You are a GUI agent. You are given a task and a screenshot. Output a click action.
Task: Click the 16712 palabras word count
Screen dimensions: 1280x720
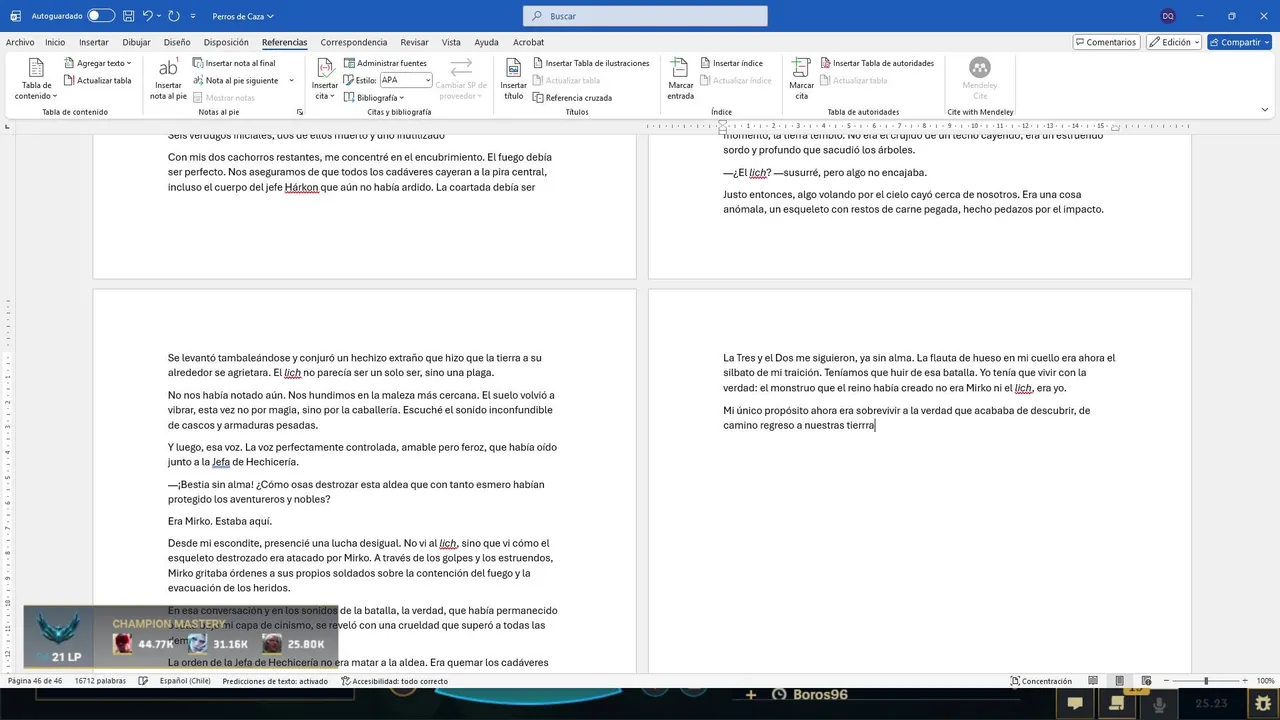100,681
